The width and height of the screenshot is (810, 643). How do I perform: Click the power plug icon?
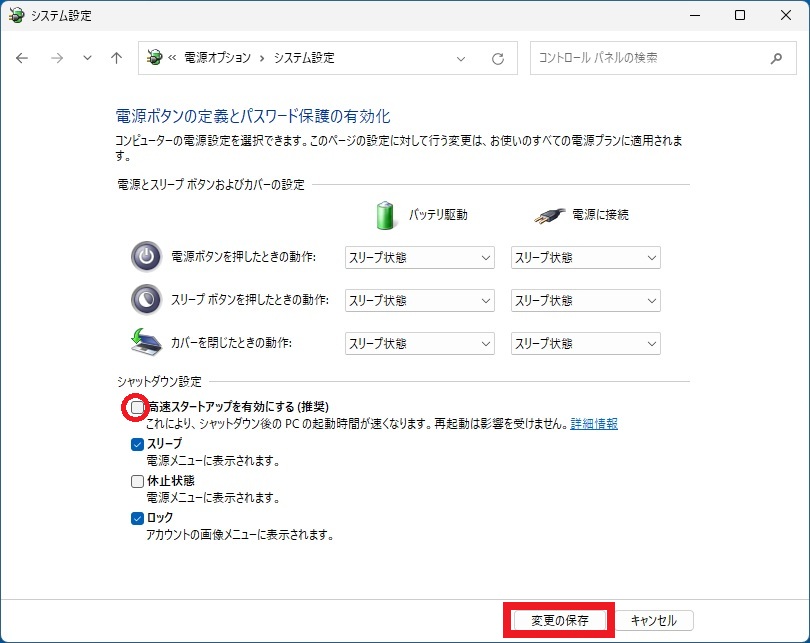tap(549, 215)
